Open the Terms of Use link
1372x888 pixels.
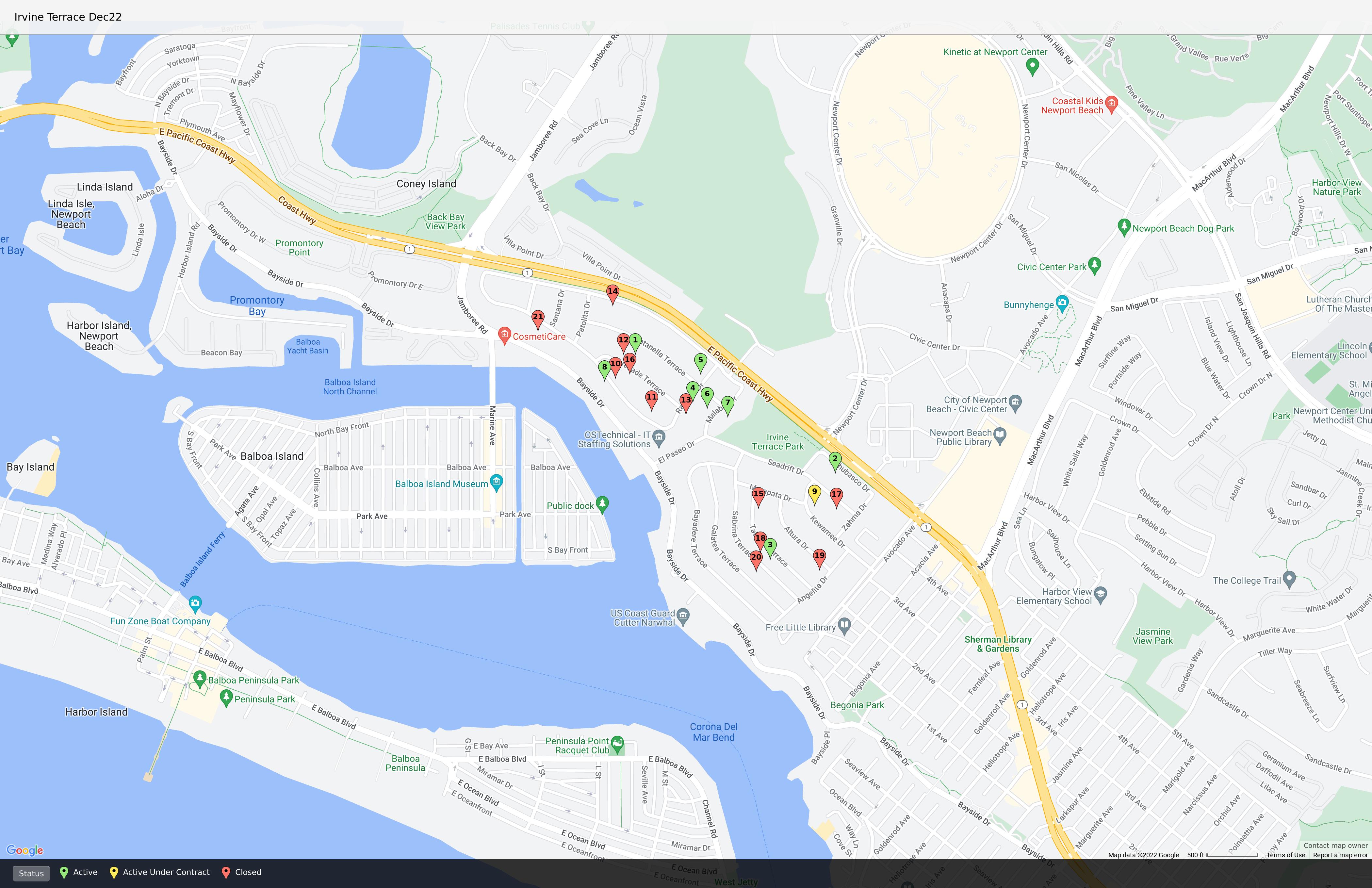pos(1285,855)
